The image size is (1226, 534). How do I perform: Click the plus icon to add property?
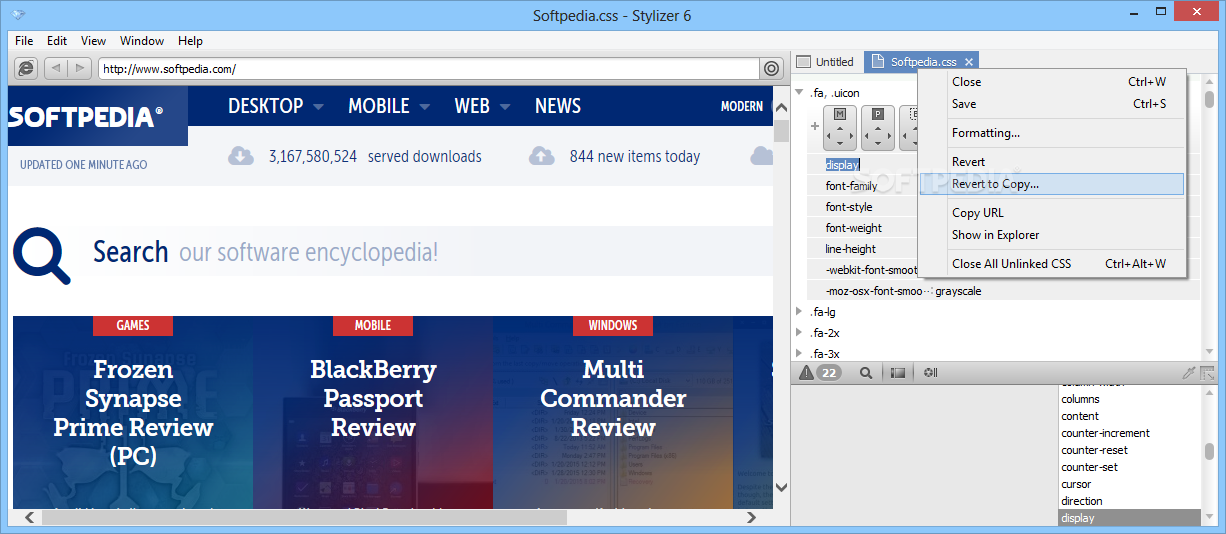(814, 127)
